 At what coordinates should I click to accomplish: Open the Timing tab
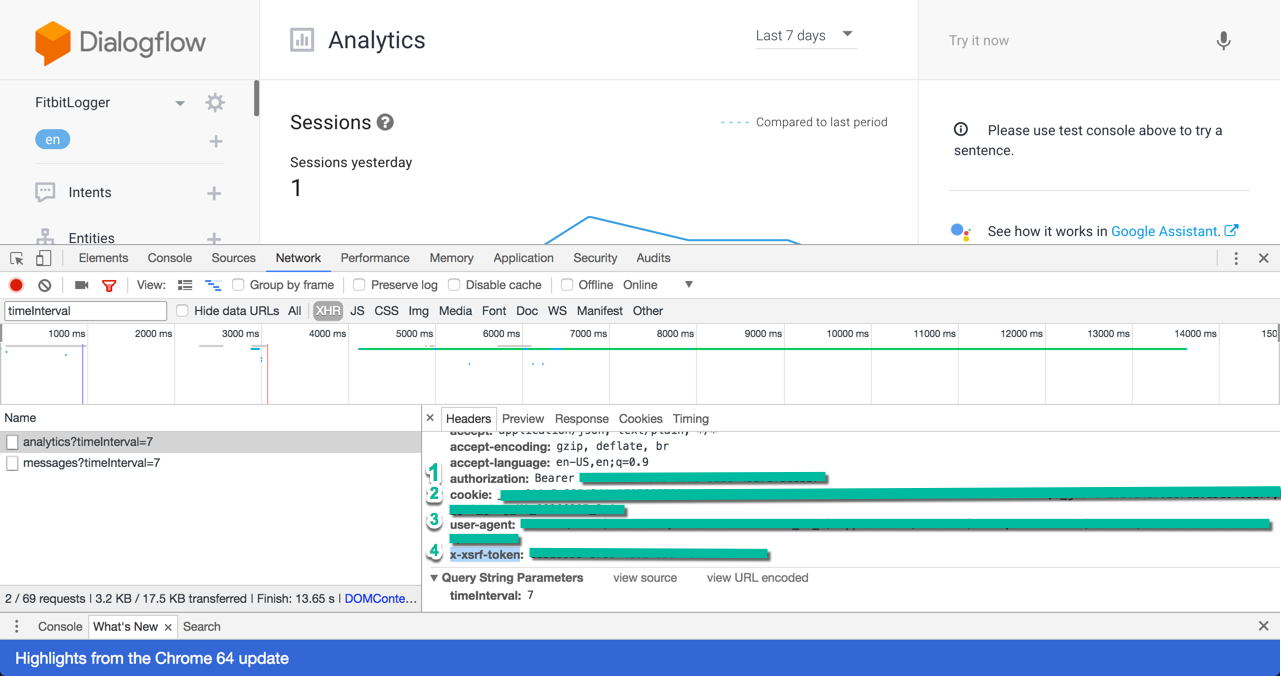691,419
